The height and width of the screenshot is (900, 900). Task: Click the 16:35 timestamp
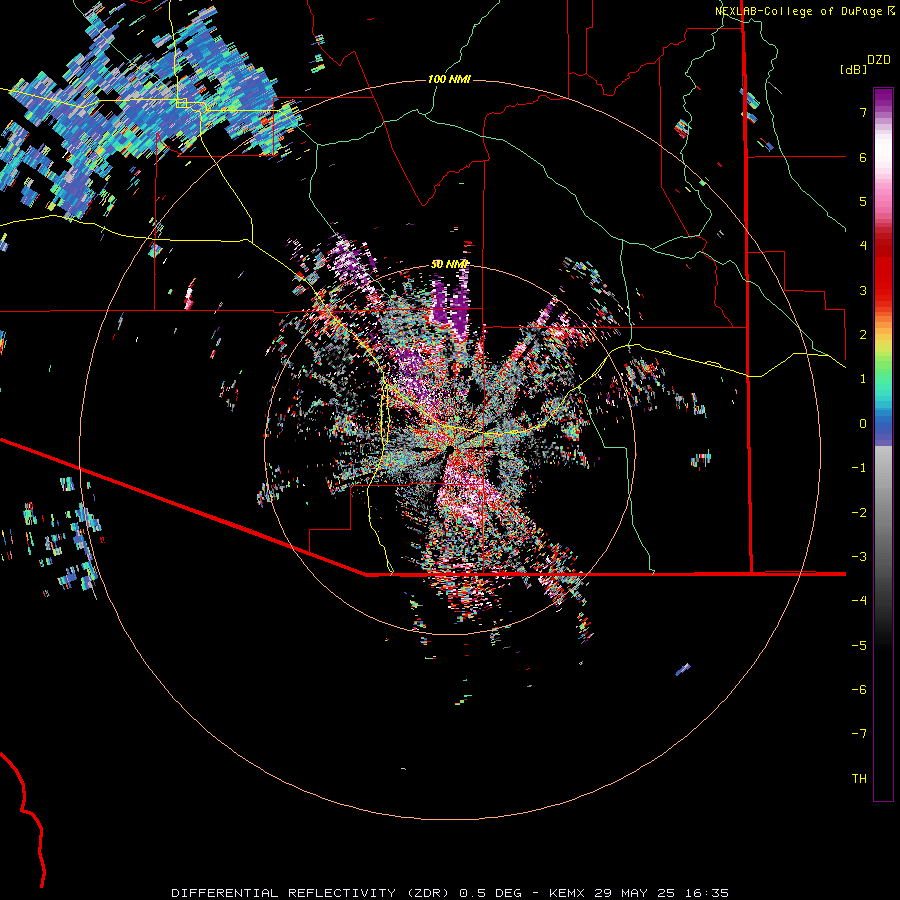click(709, 893)
